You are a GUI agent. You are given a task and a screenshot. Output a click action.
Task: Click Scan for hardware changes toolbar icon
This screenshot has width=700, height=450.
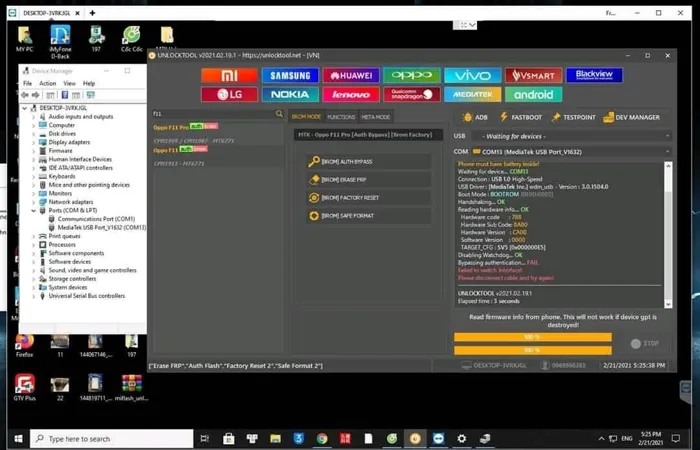[x=91, y=95]
